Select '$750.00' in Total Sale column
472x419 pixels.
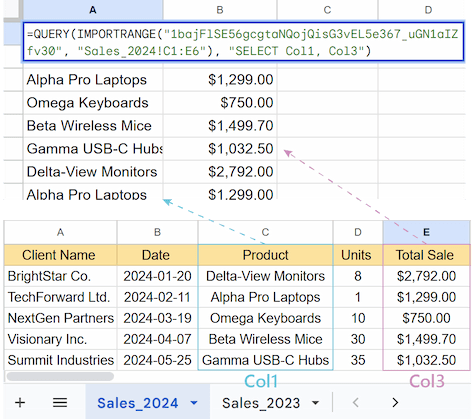pyautogui.click(x=426, y=318)
